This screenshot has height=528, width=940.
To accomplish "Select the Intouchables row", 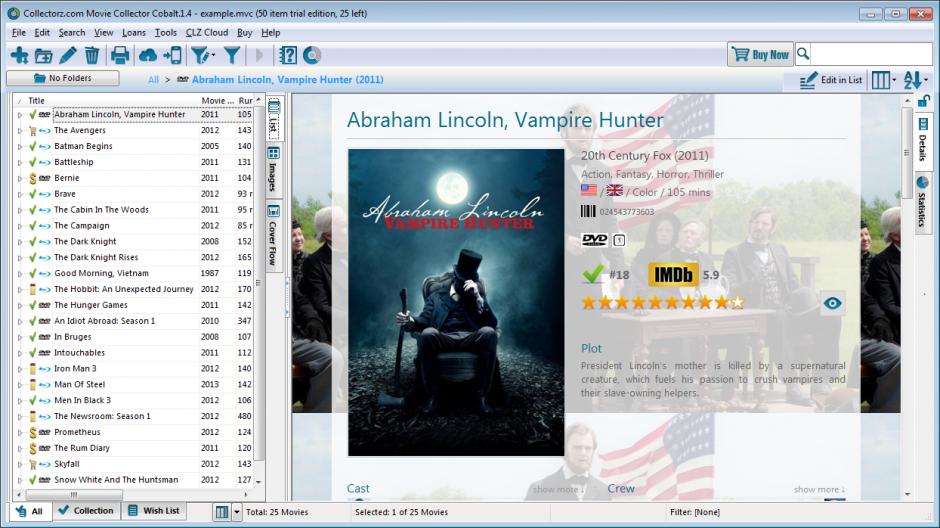I will coord(135,353).
